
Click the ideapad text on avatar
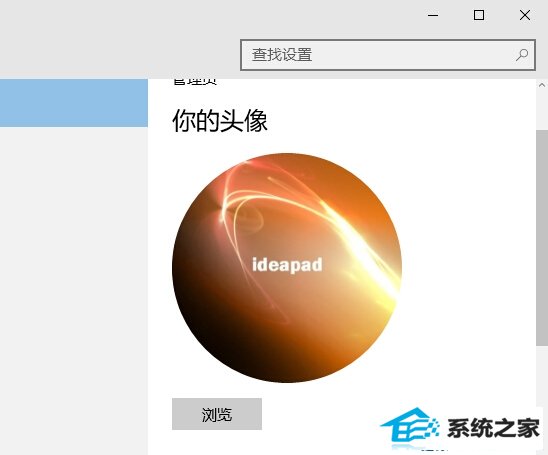click(287, 265)
